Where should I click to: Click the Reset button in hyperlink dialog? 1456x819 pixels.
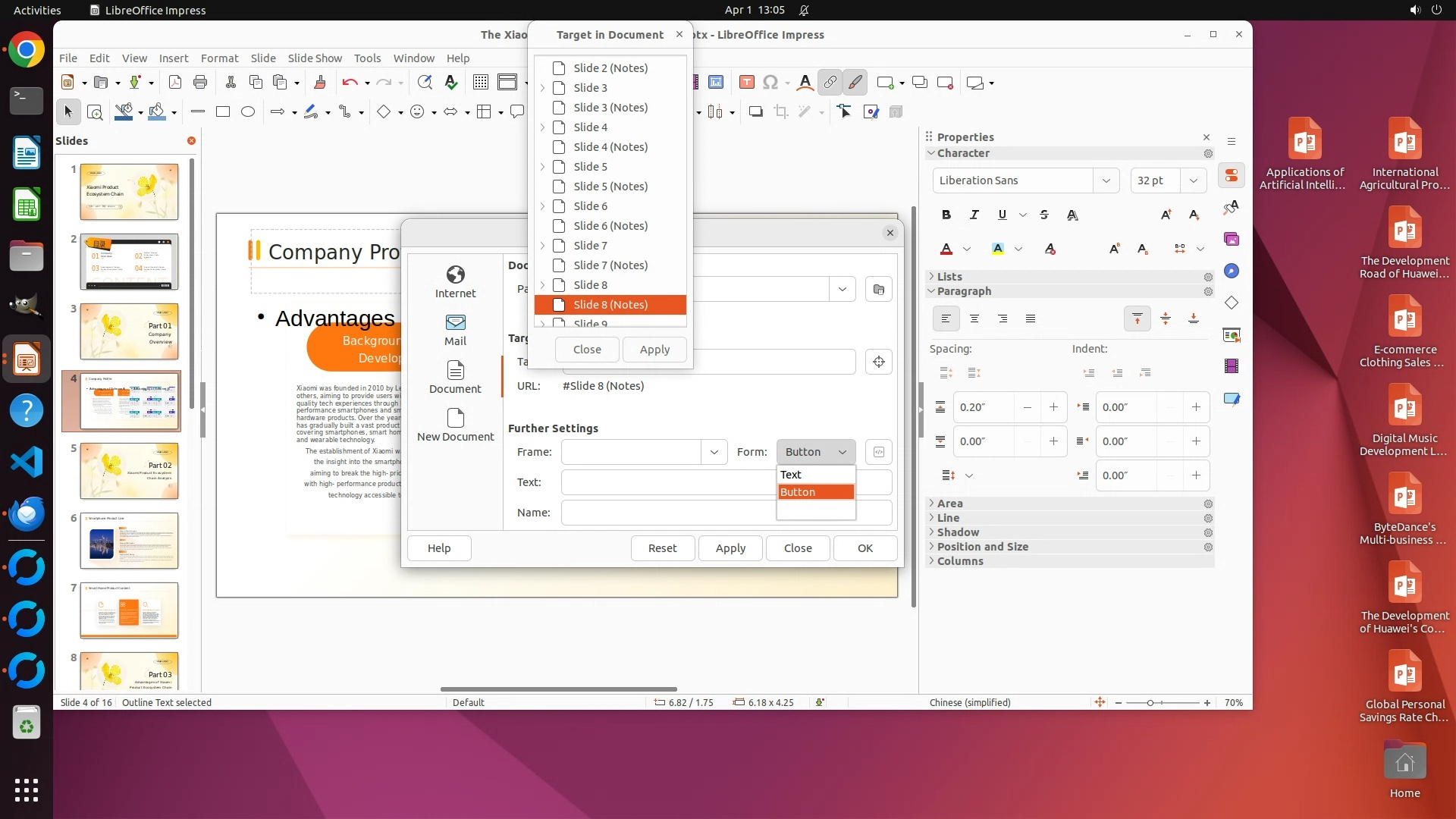(662, 548)
